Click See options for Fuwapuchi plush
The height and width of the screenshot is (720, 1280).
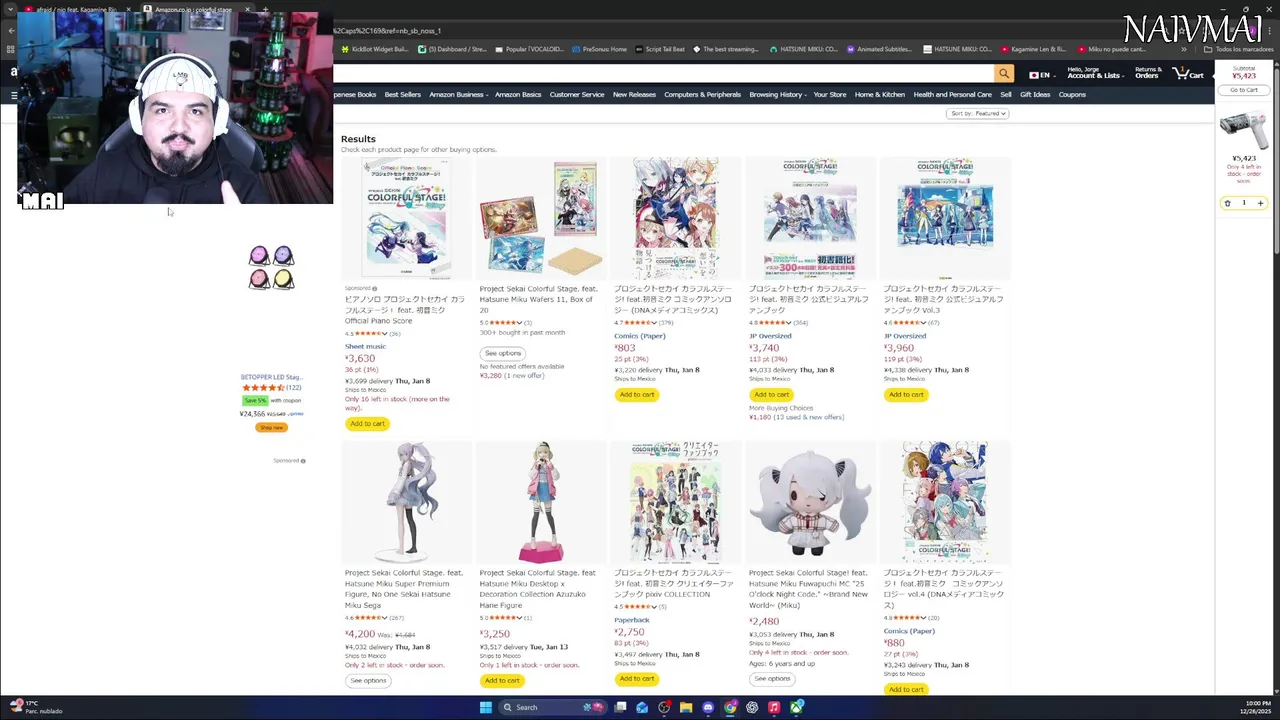tap(772, 678)
